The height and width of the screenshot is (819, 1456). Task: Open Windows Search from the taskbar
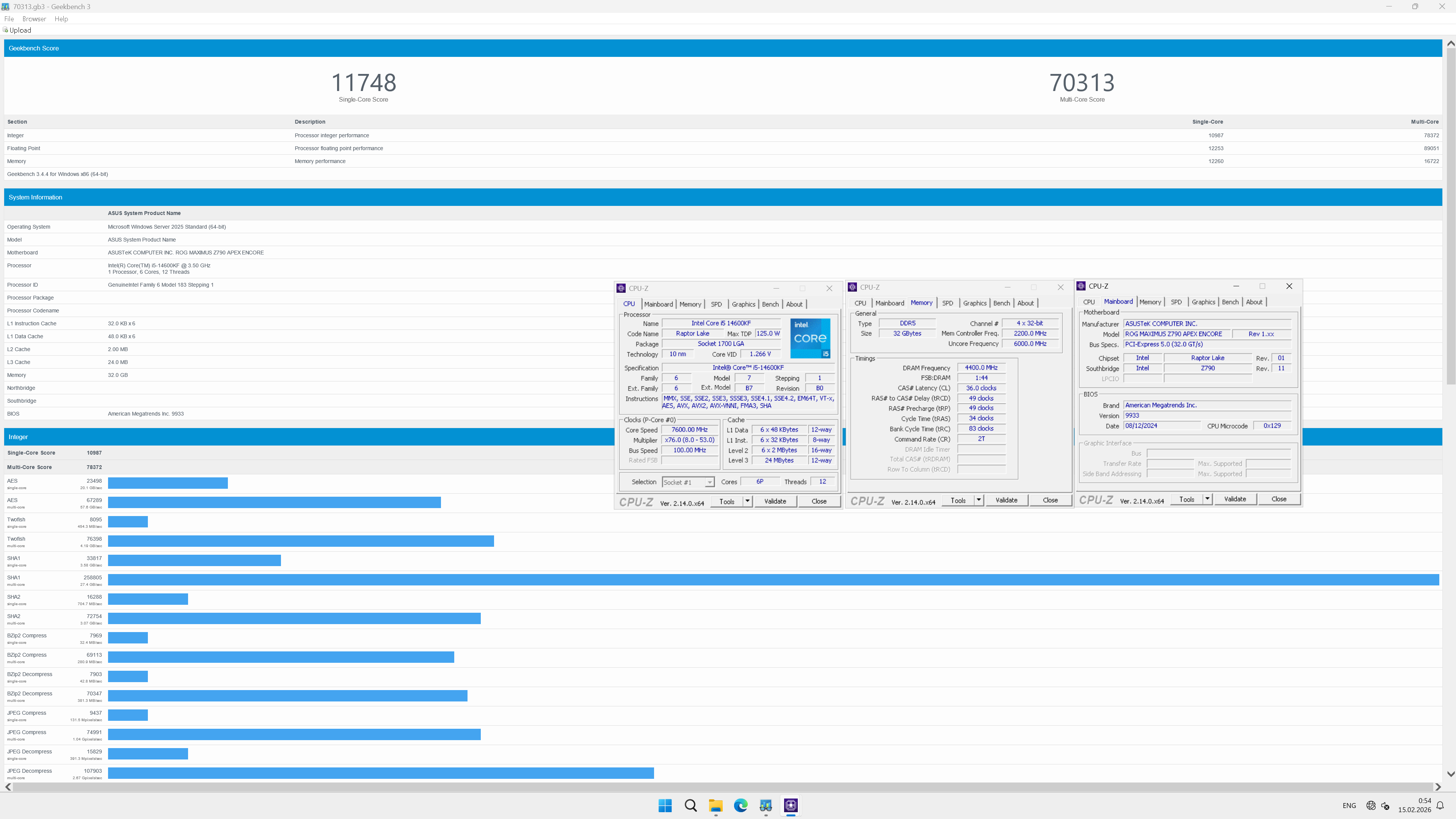click(x=690, y=805)
